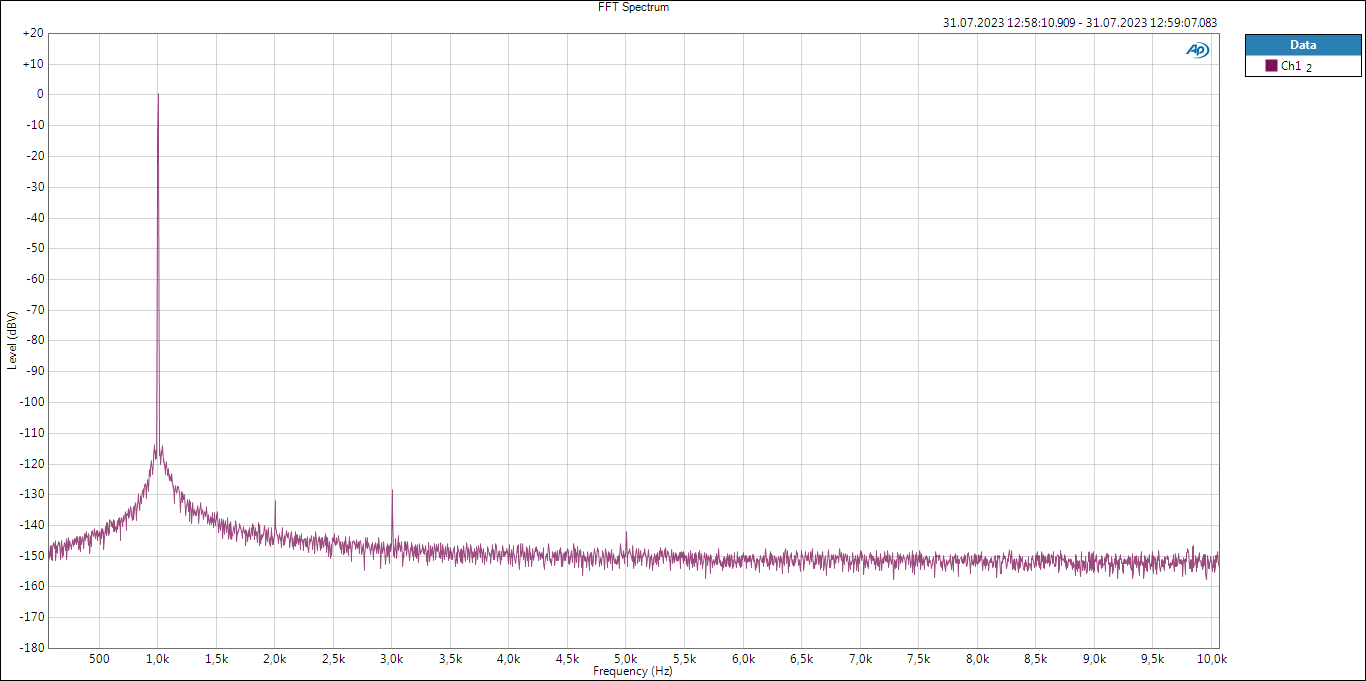Click the -80 level axis label
Viewport: 1366px width, 681px height.
[33, 340]
